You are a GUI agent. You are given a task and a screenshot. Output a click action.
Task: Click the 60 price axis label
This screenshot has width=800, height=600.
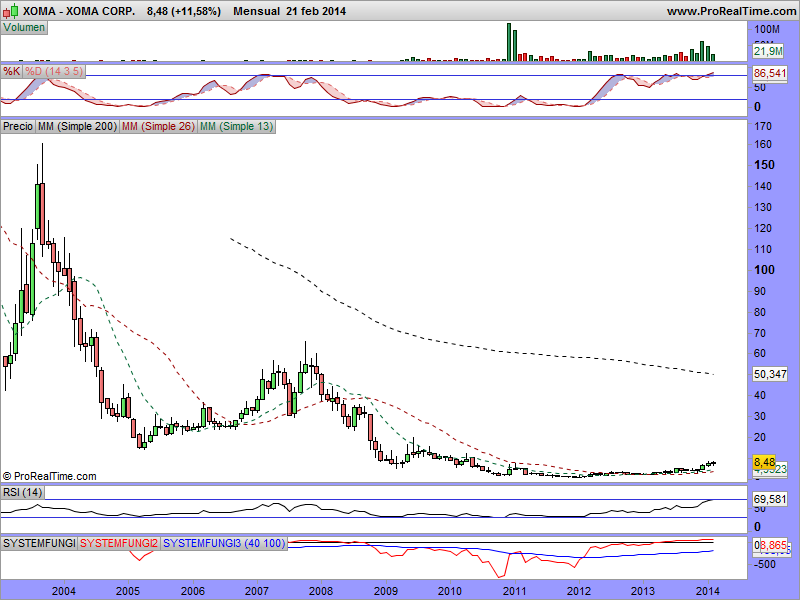pos(760,353)
